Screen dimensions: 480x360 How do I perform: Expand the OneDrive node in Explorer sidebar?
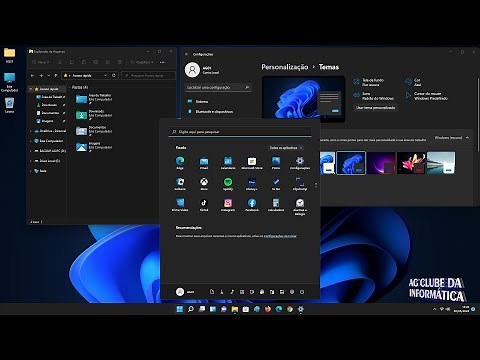31,131
